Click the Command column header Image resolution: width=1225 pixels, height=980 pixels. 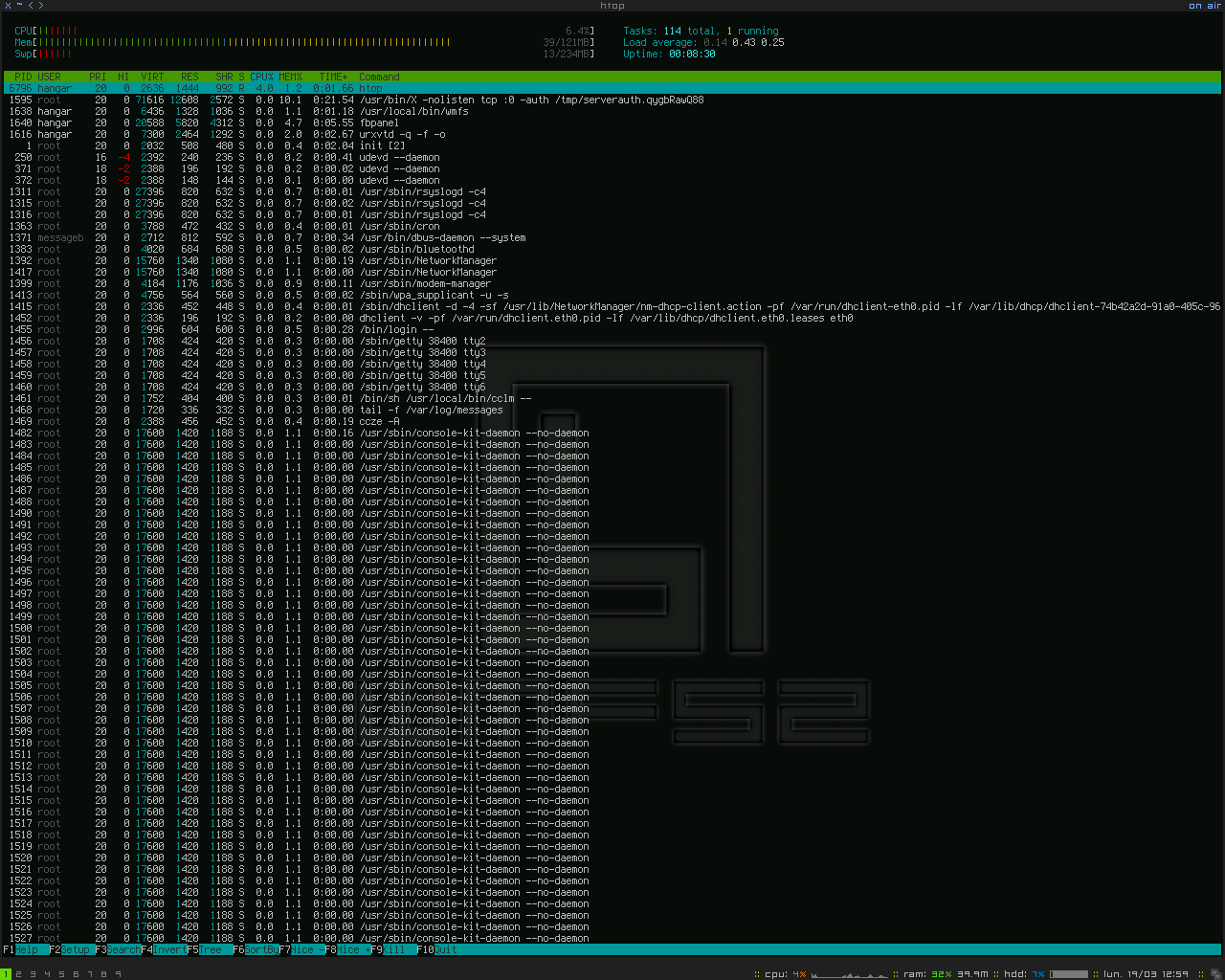[x=379, y=77]
